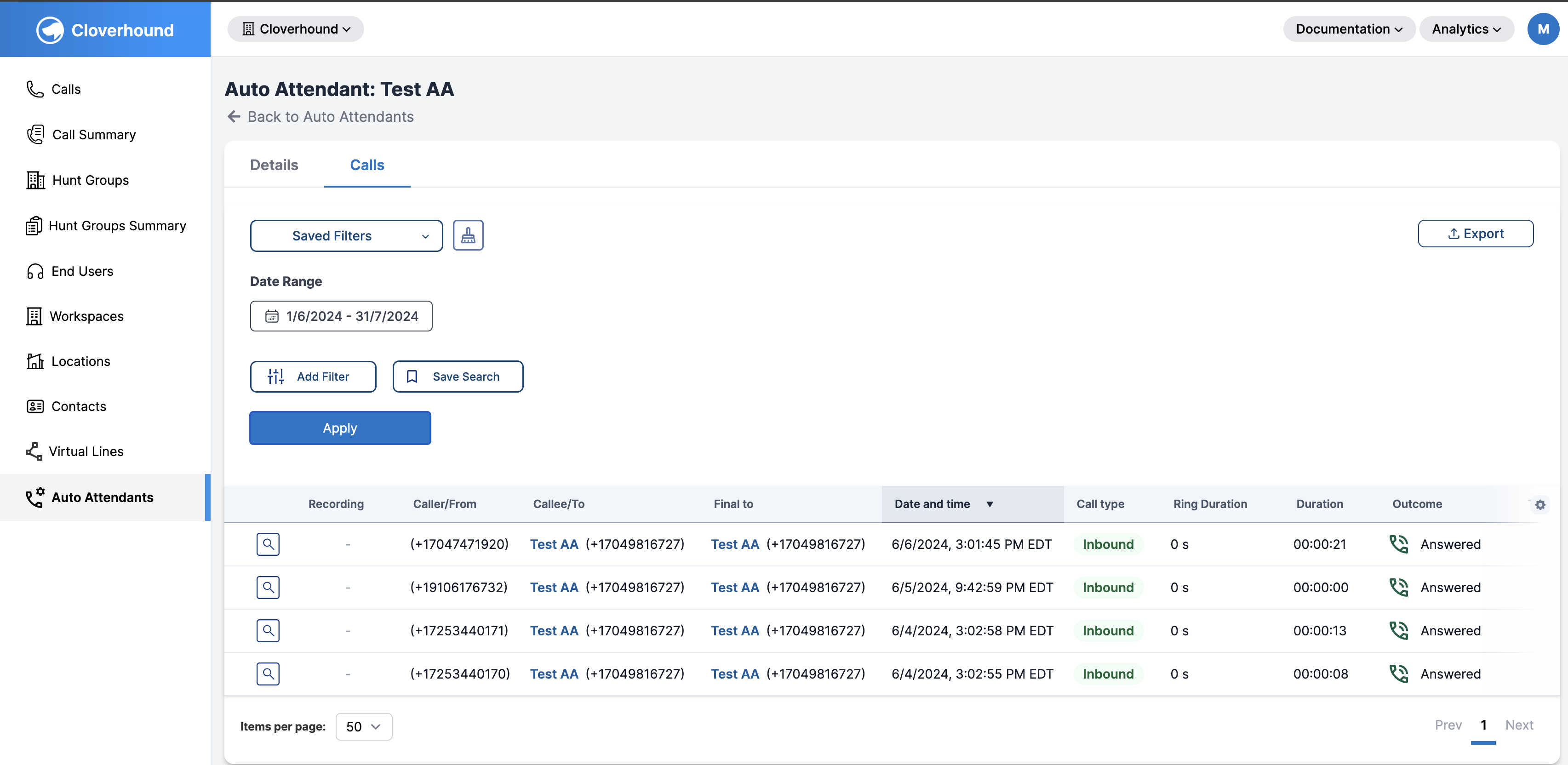
Task: Click the clear filters broom icon
Action: point(468,235)
